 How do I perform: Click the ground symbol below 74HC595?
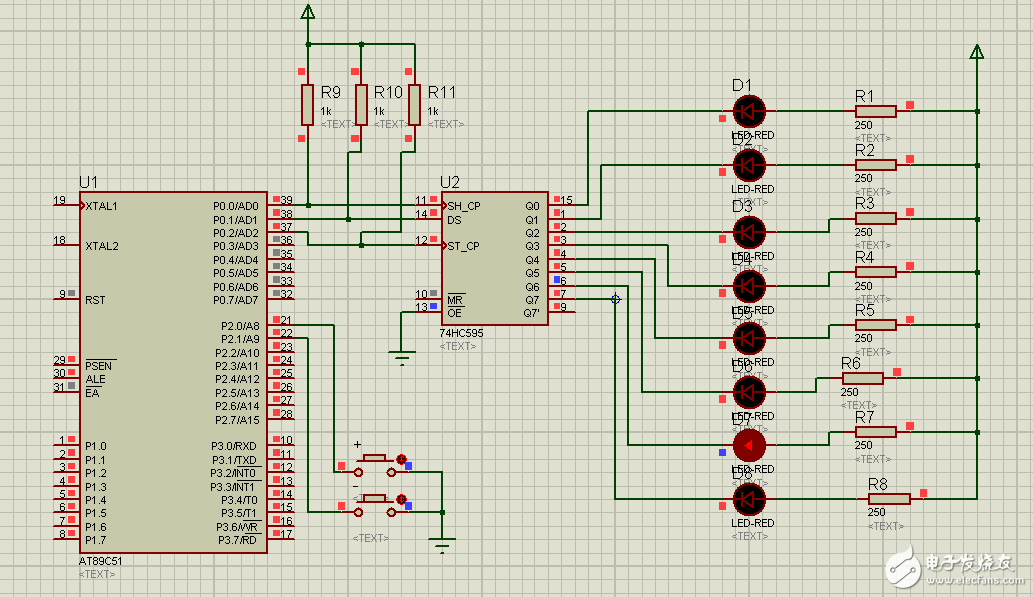[402, 357]
